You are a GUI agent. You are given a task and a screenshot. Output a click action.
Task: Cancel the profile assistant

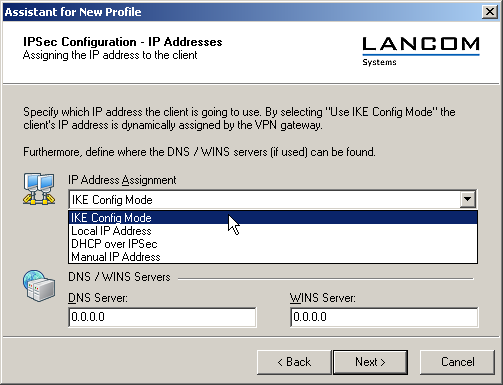(x=457, y=362)
